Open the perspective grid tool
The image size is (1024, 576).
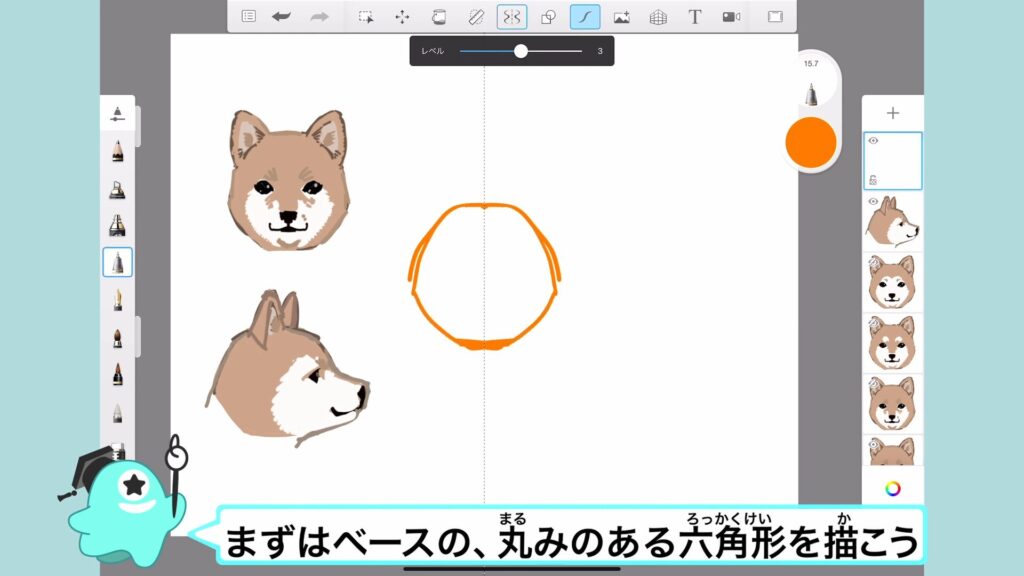[658, 16]
